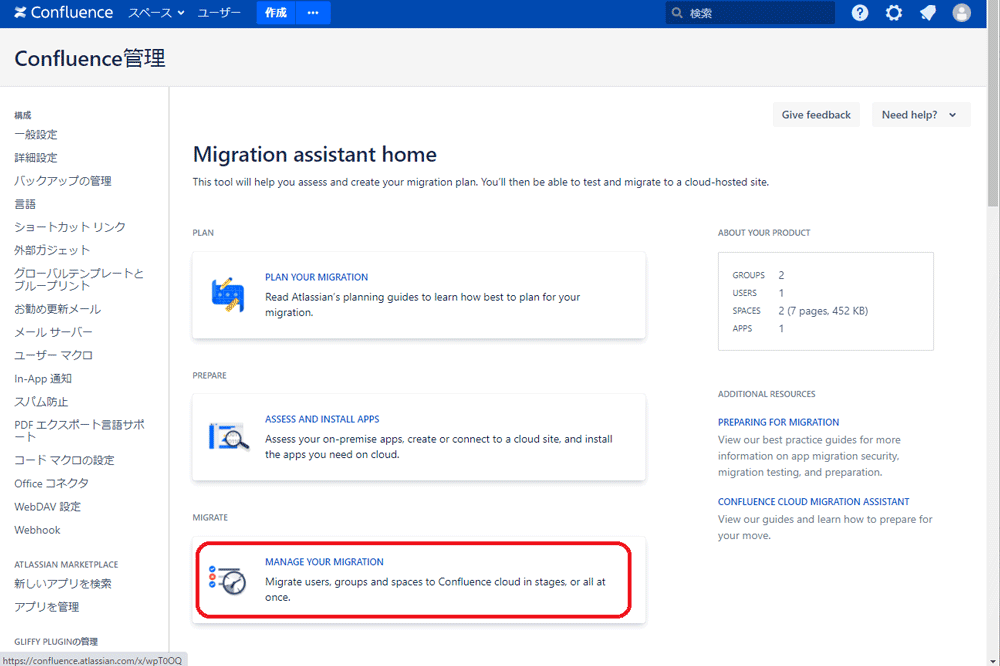Open CONFLUENCE CLOUD MIGRATION ASSISTANT link
This screenshot has width=1000, height=666.
[x=813, y=502]
